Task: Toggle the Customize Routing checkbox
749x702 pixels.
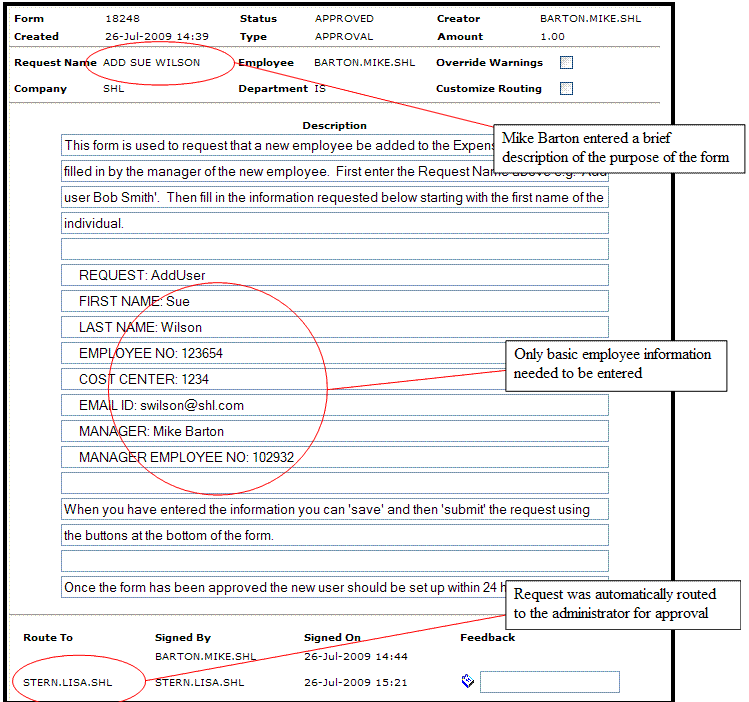Action: pyautogui.click(x=566, y=88)
